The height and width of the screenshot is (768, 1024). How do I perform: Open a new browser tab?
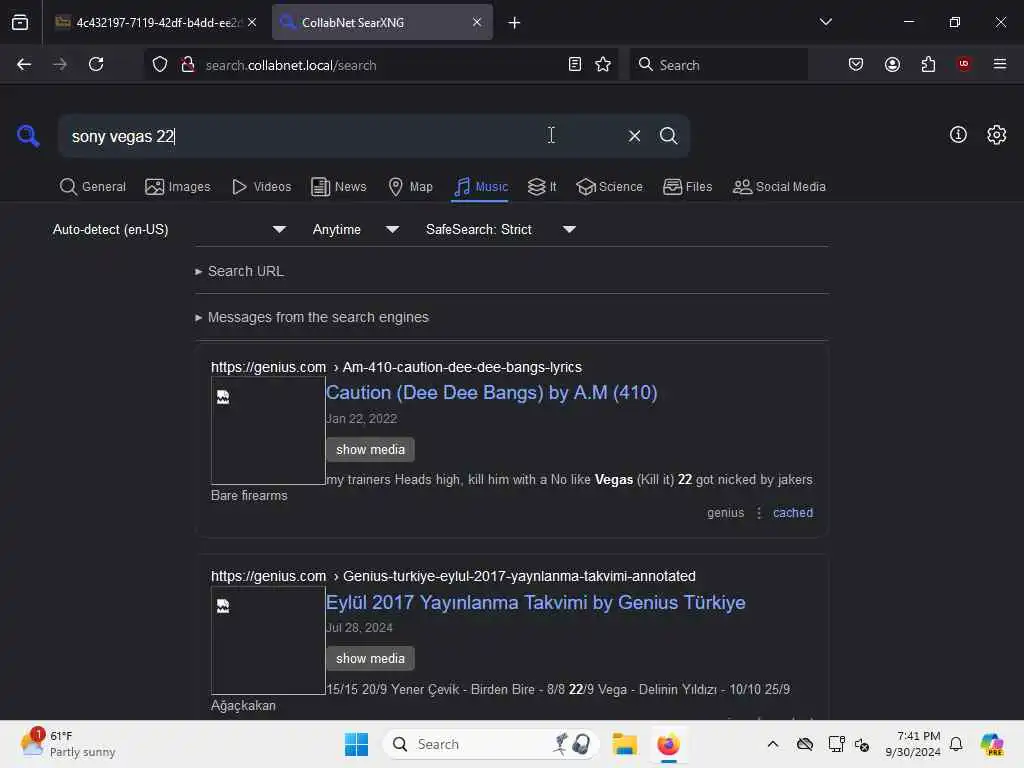tap(514, 23)
